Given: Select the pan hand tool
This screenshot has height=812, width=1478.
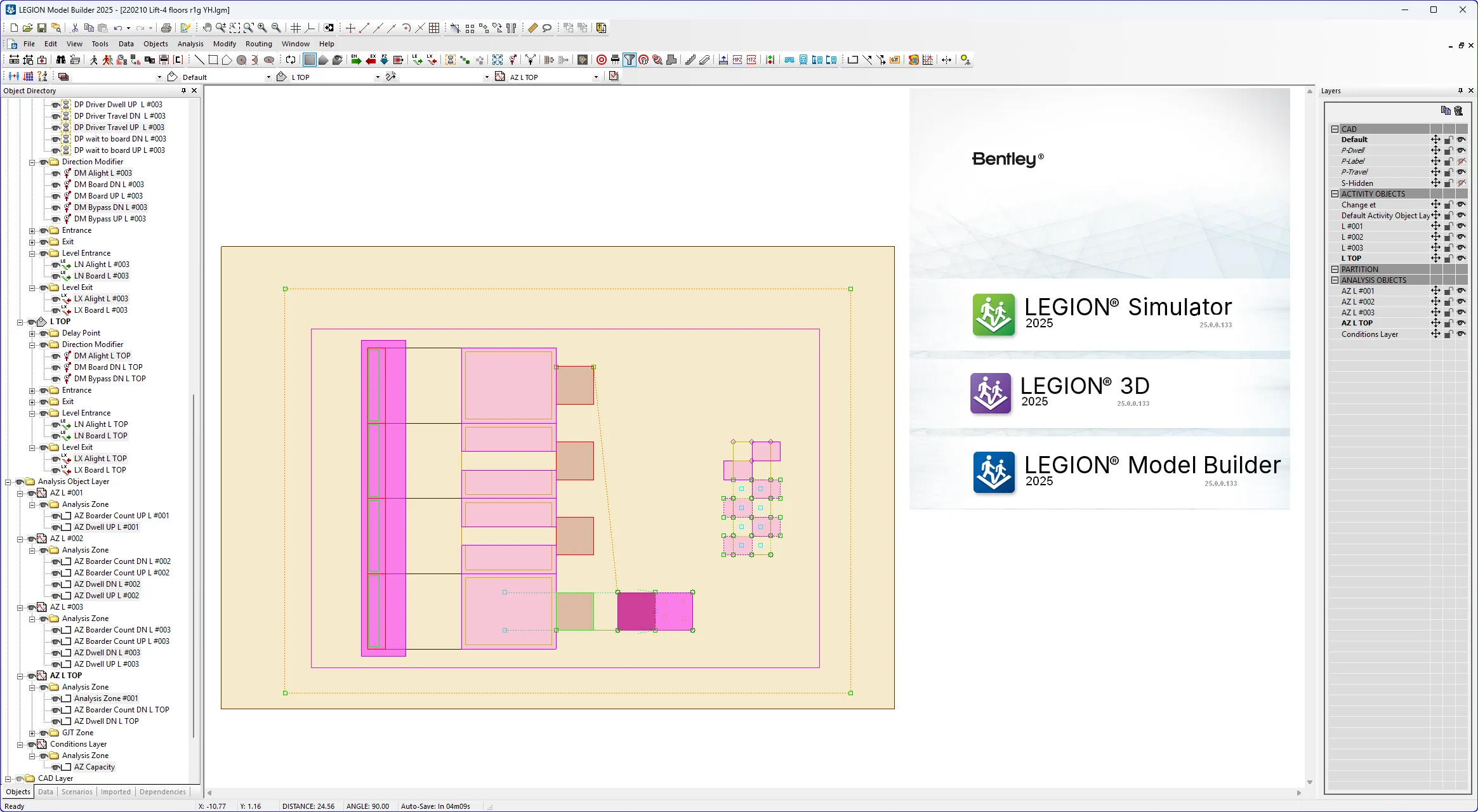Looking at the screenshot, I should 207,28.
